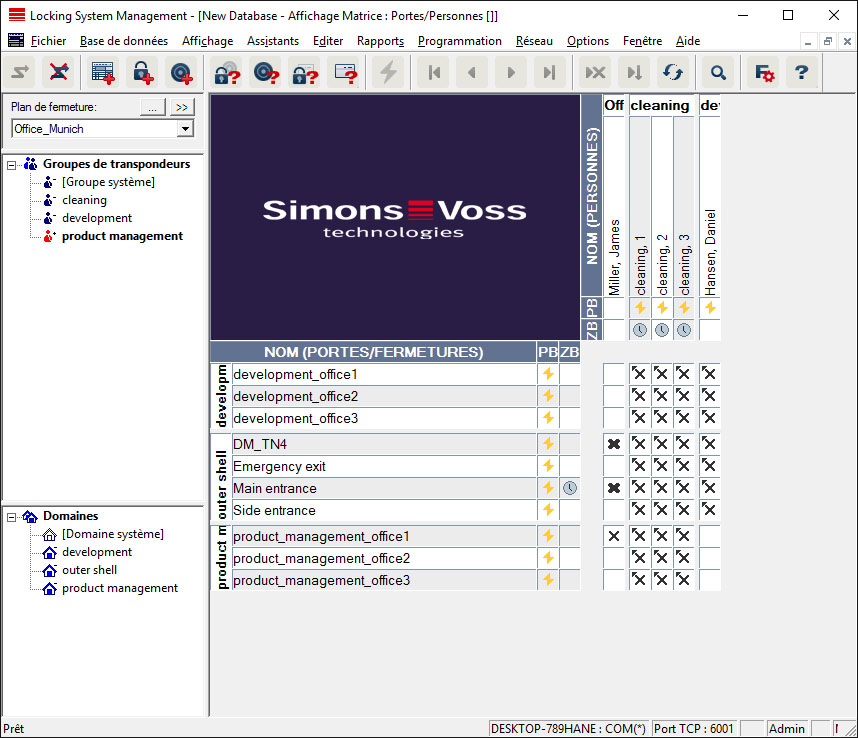Viewport: 858px width, 738px height.
Task: Click the help question mark icon
Action: coord(801,72)
